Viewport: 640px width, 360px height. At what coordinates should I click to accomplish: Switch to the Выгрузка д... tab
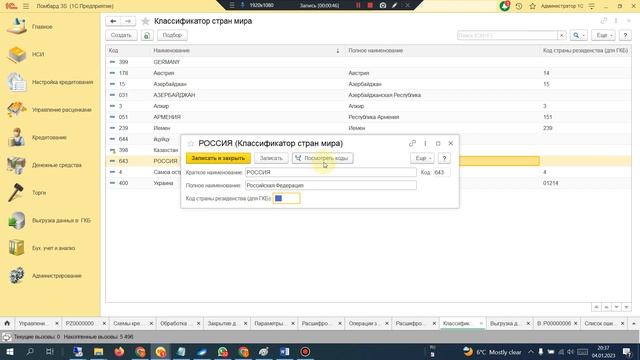pos(509,323)
